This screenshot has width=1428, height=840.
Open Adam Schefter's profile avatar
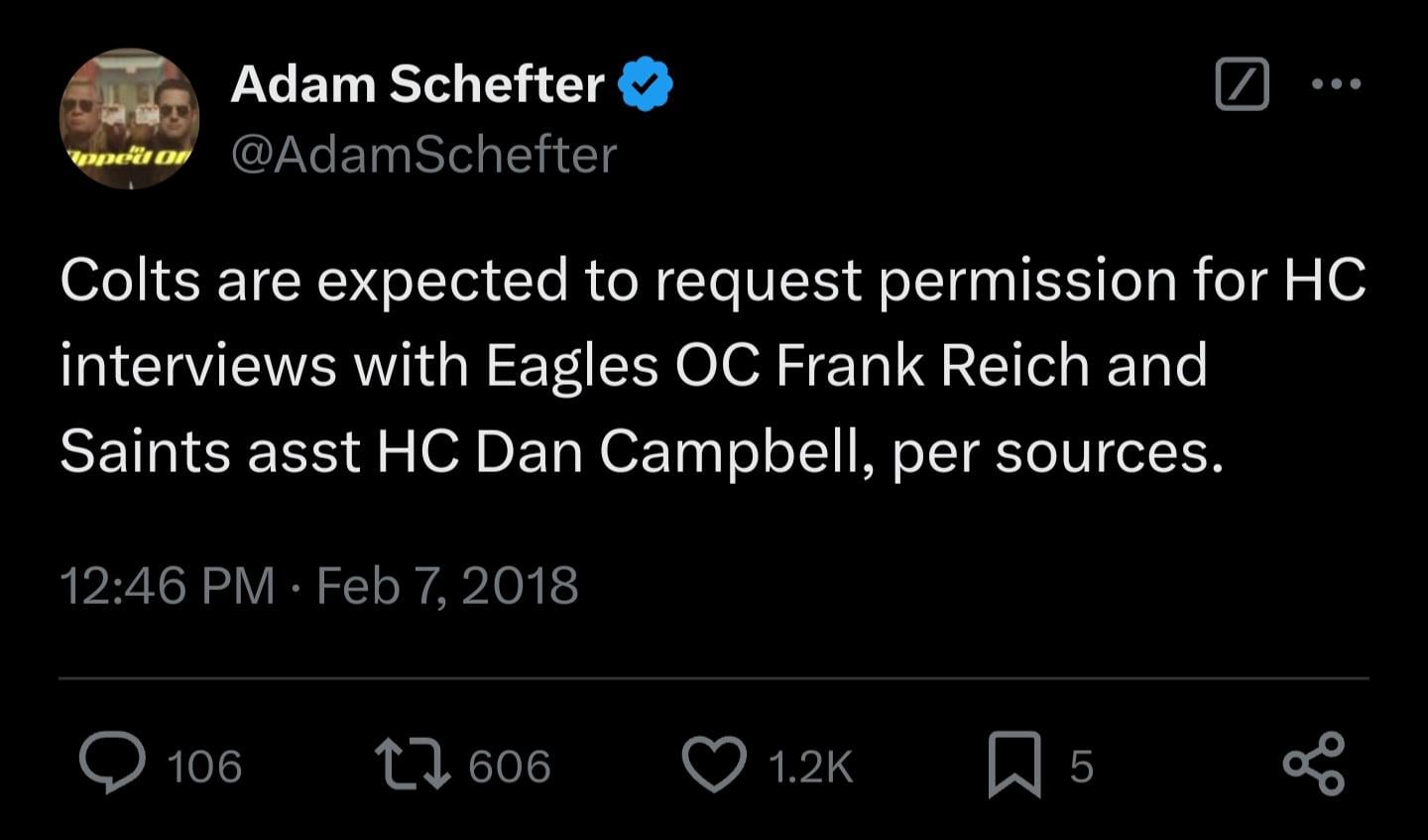(130, 119)
